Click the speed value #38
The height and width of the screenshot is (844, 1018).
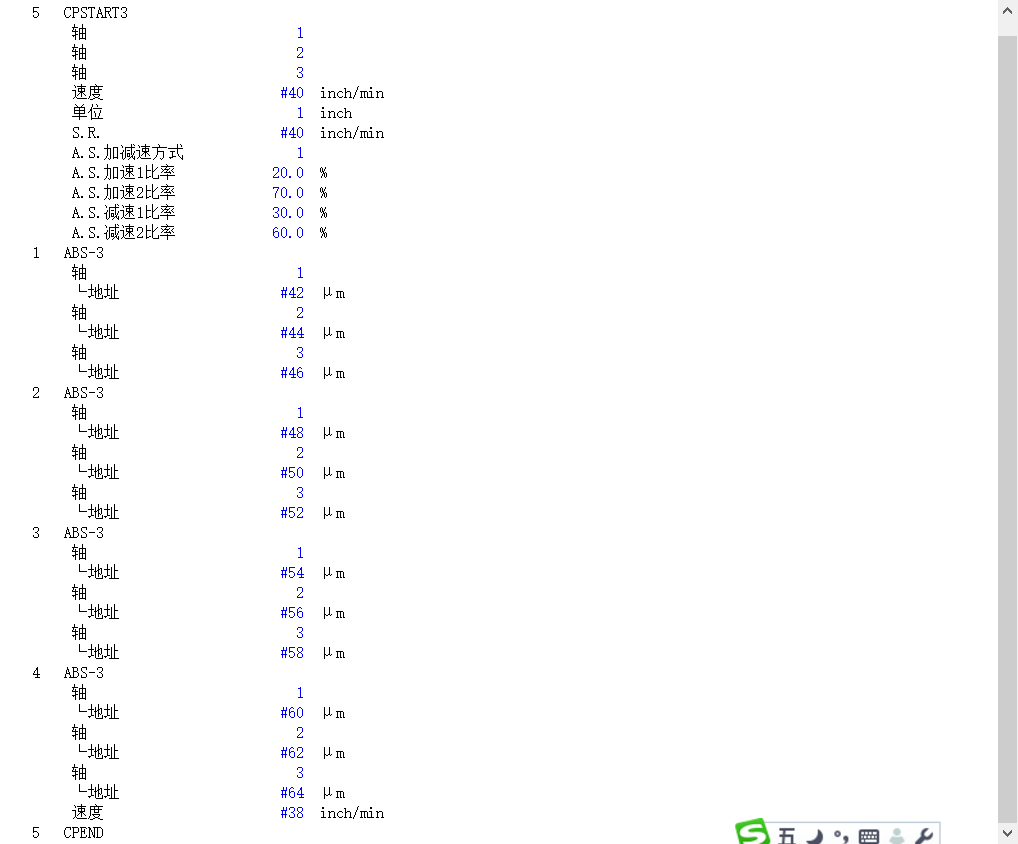click(x=292, y=813)
